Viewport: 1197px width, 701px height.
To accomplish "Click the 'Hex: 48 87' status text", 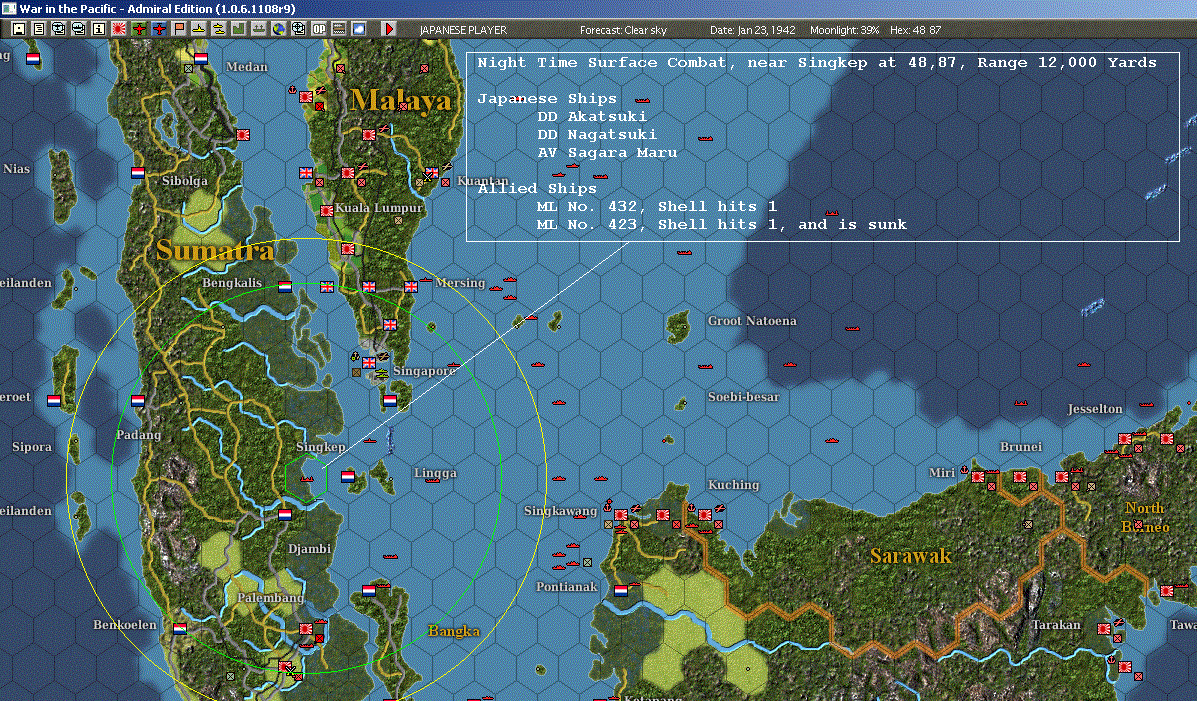I will [x=915, y=30].
